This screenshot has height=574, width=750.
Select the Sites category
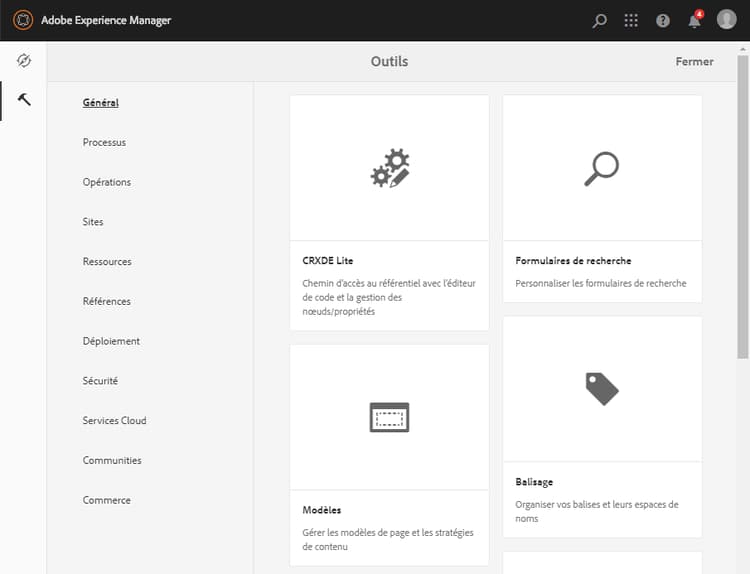pos(93,222)
